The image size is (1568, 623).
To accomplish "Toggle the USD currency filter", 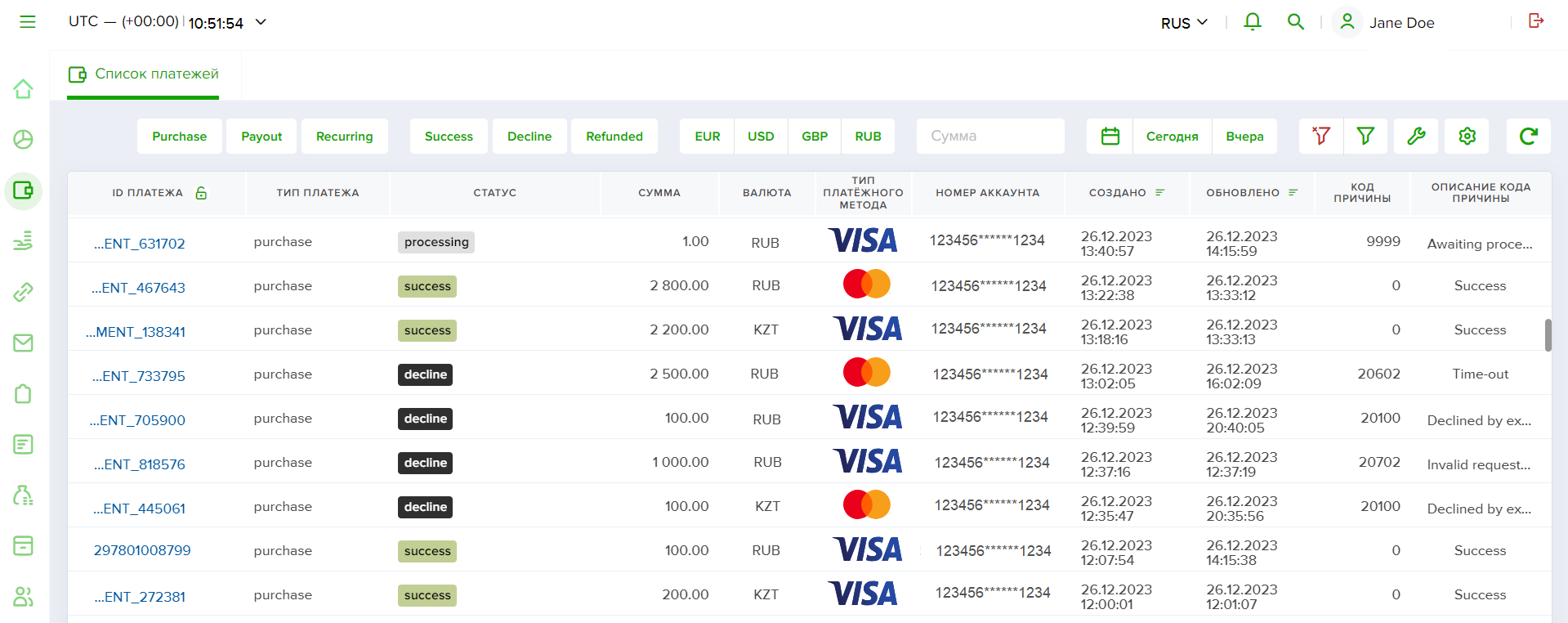I will coord(761,136).
